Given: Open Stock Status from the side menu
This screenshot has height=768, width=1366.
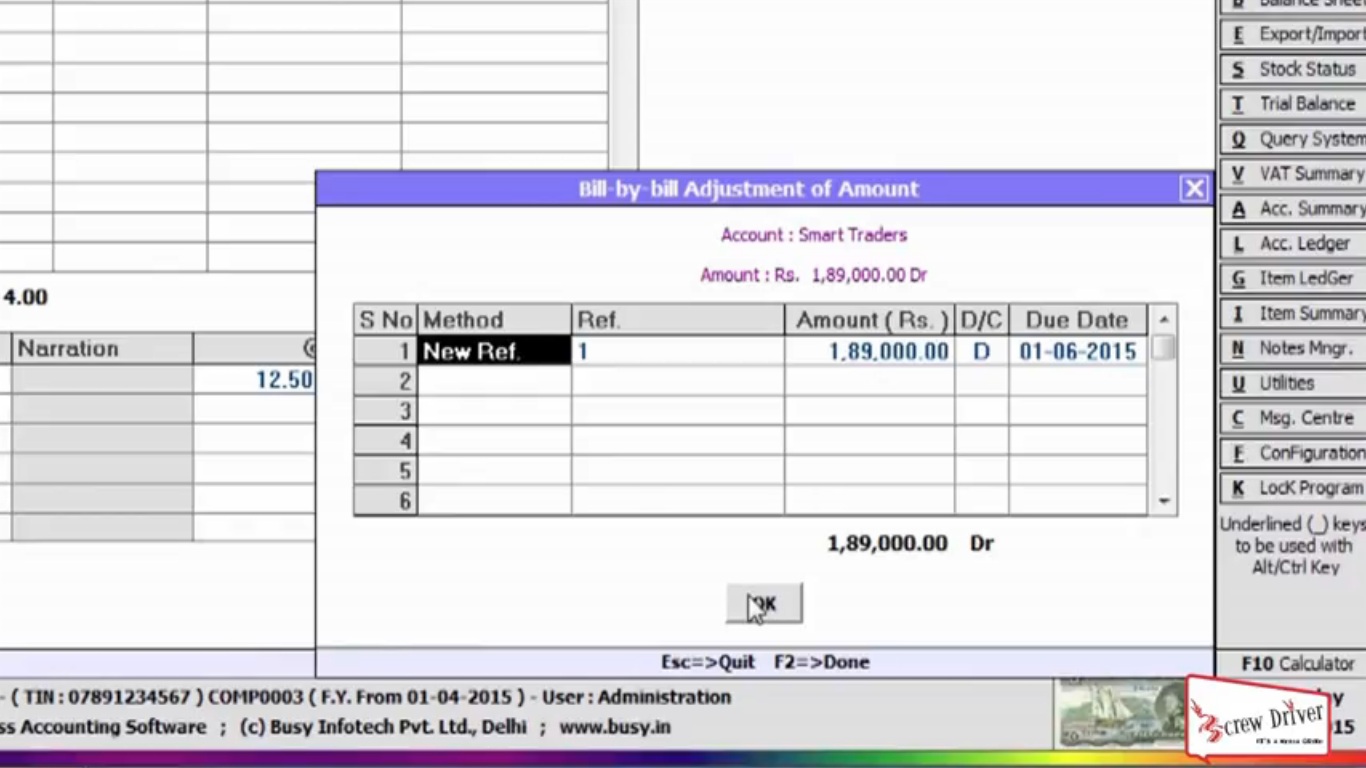Looking at the screenshot, I should coord(1293,69).
